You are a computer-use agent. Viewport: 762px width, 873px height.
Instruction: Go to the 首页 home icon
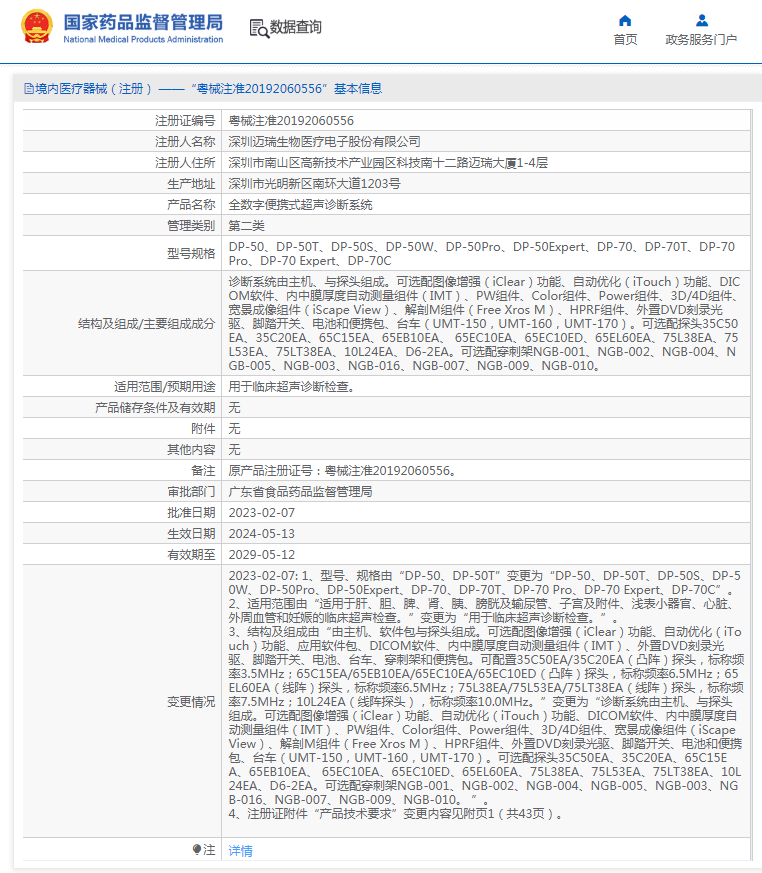coord(625,21)
